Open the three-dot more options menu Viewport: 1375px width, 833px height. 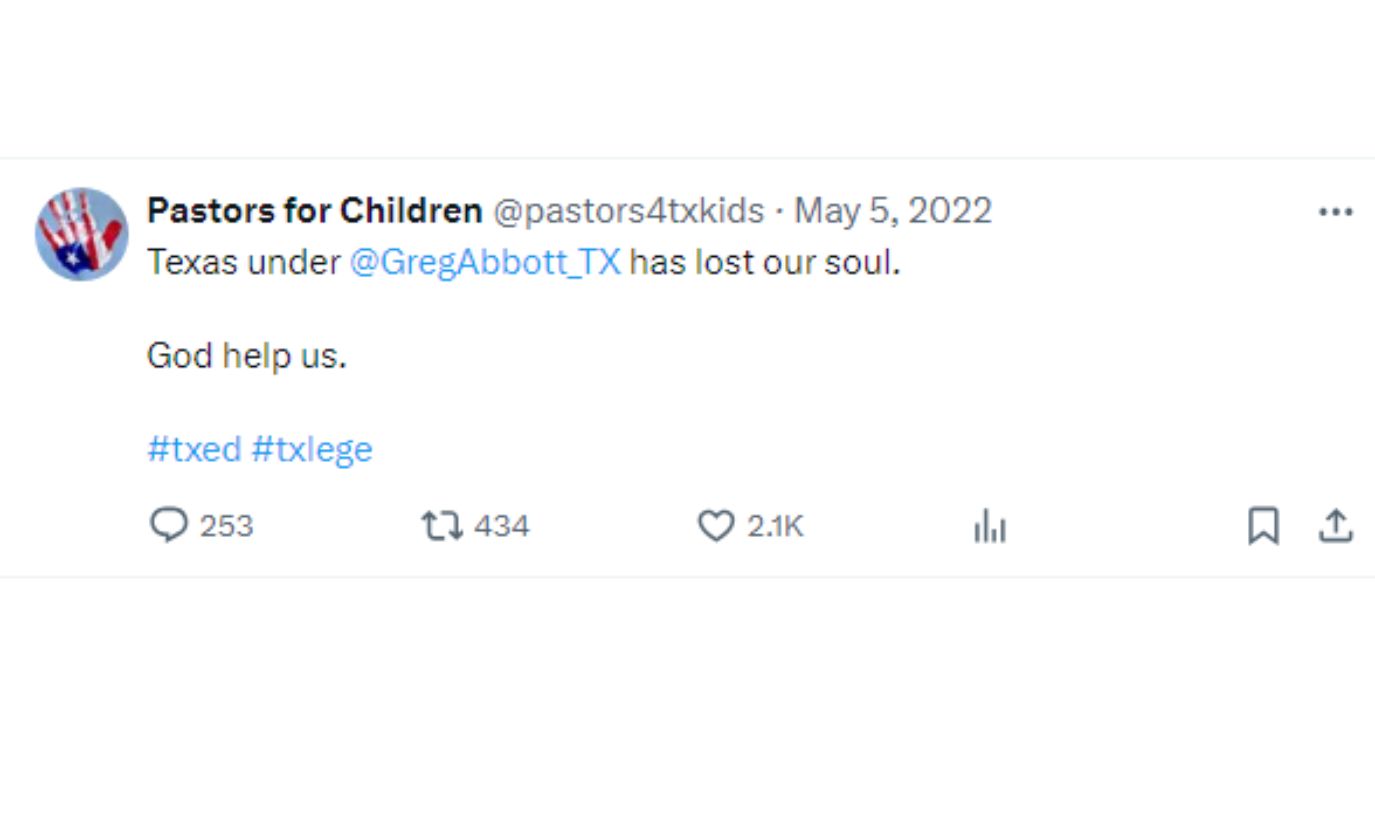(x=1335, y=212)
